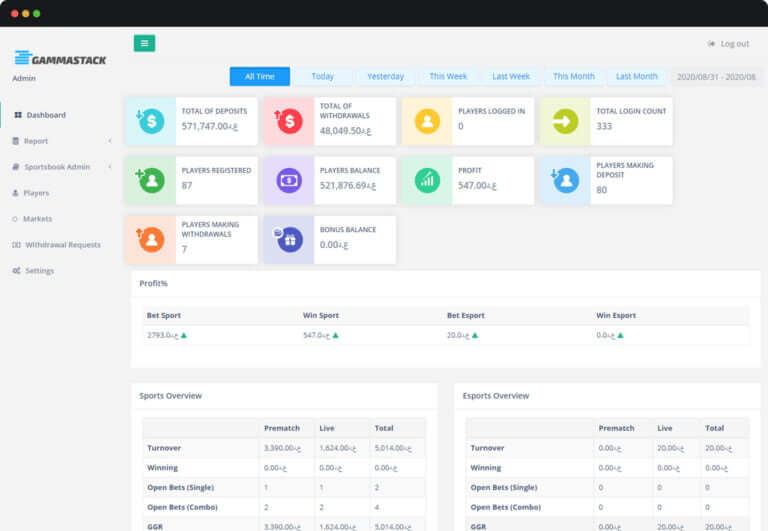Click Sports Overview Turnover Prematch value
This screenshot has width=768, height=531.
click(283, 448)
